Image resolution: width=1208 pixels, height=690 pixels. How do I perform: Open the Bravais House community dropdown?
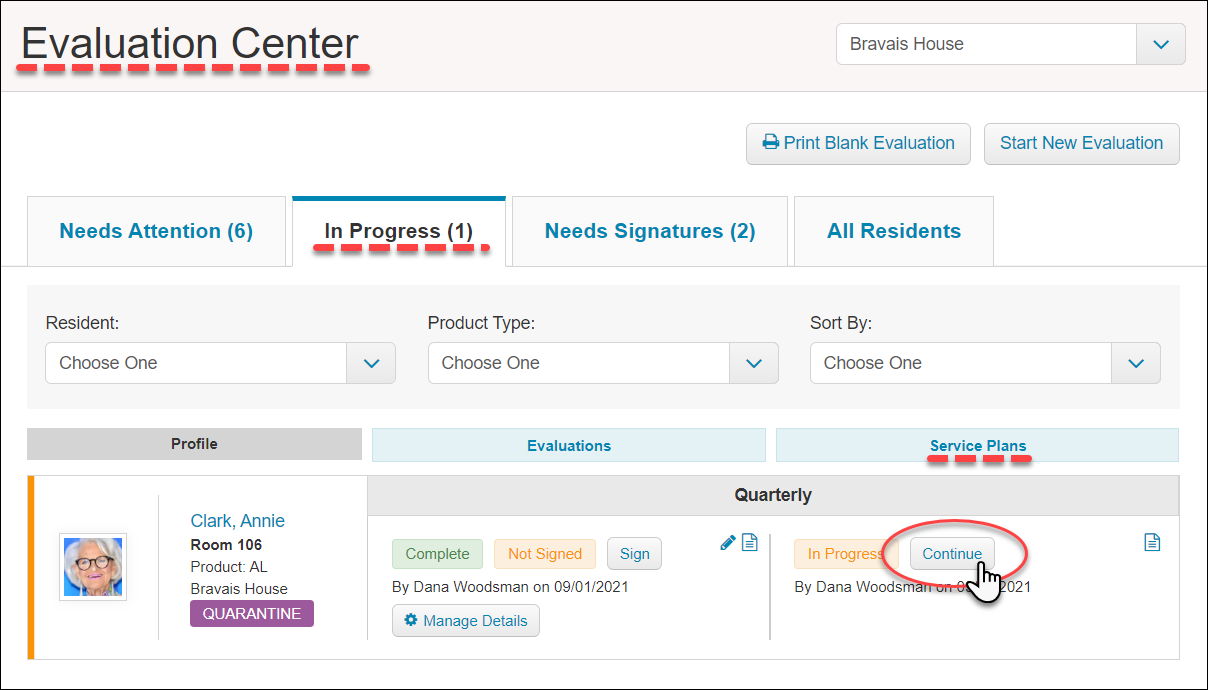pyautogui.click(x=1011, y=44)
